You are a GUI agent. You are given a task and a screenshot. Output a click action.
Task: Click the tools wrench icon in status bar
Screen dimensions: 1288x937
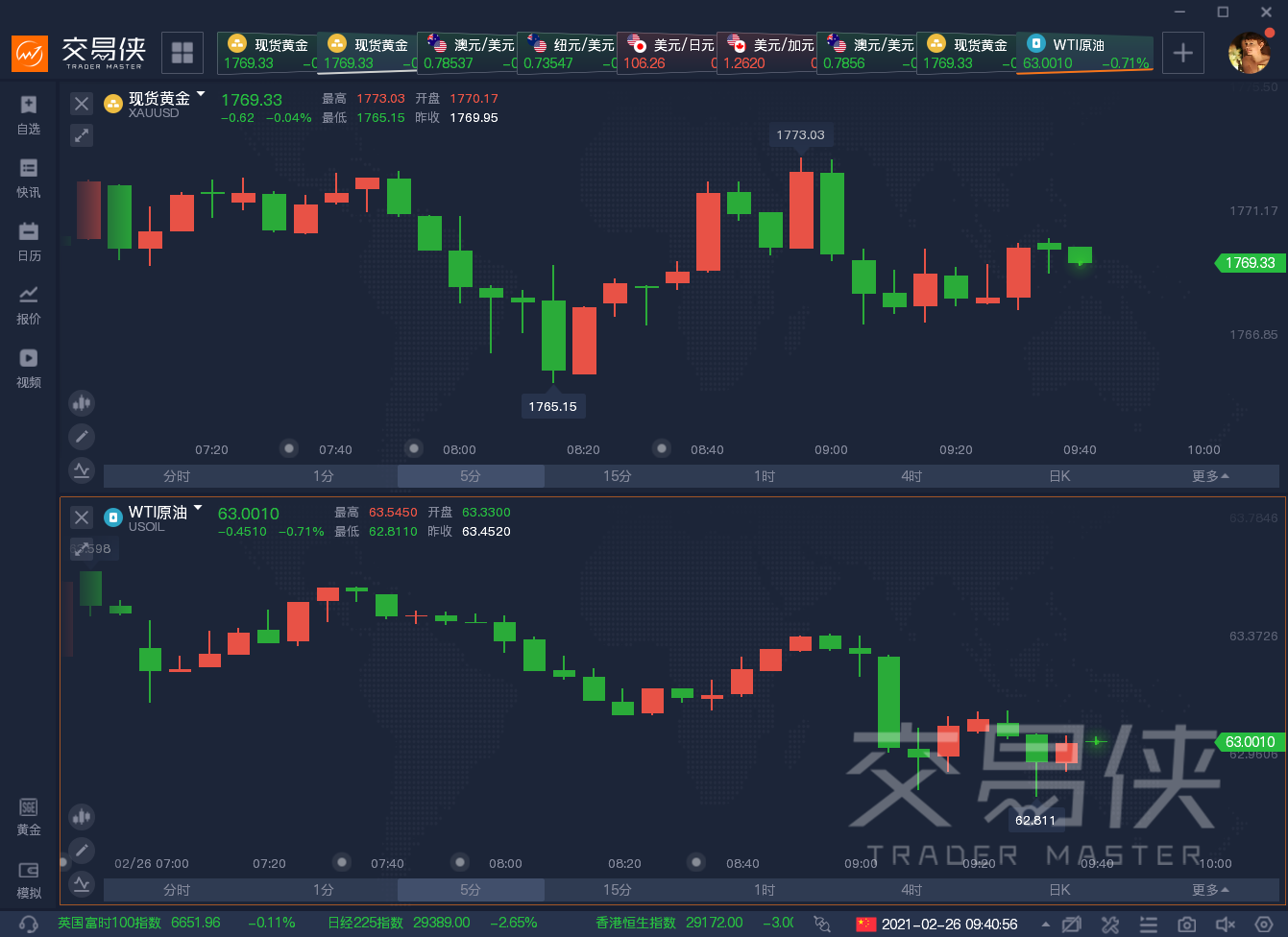[x=1110, y=925]
